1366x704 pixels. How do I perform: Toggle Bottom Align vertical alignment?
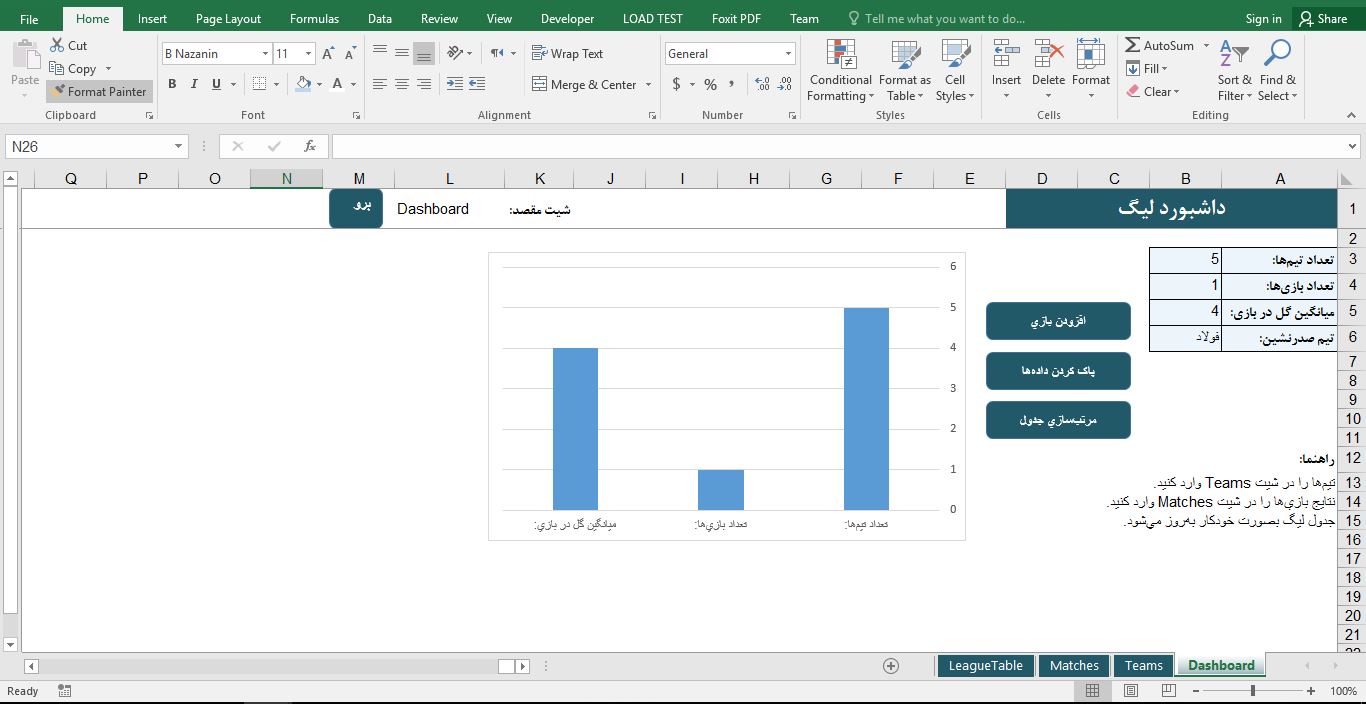click(424, 53)
